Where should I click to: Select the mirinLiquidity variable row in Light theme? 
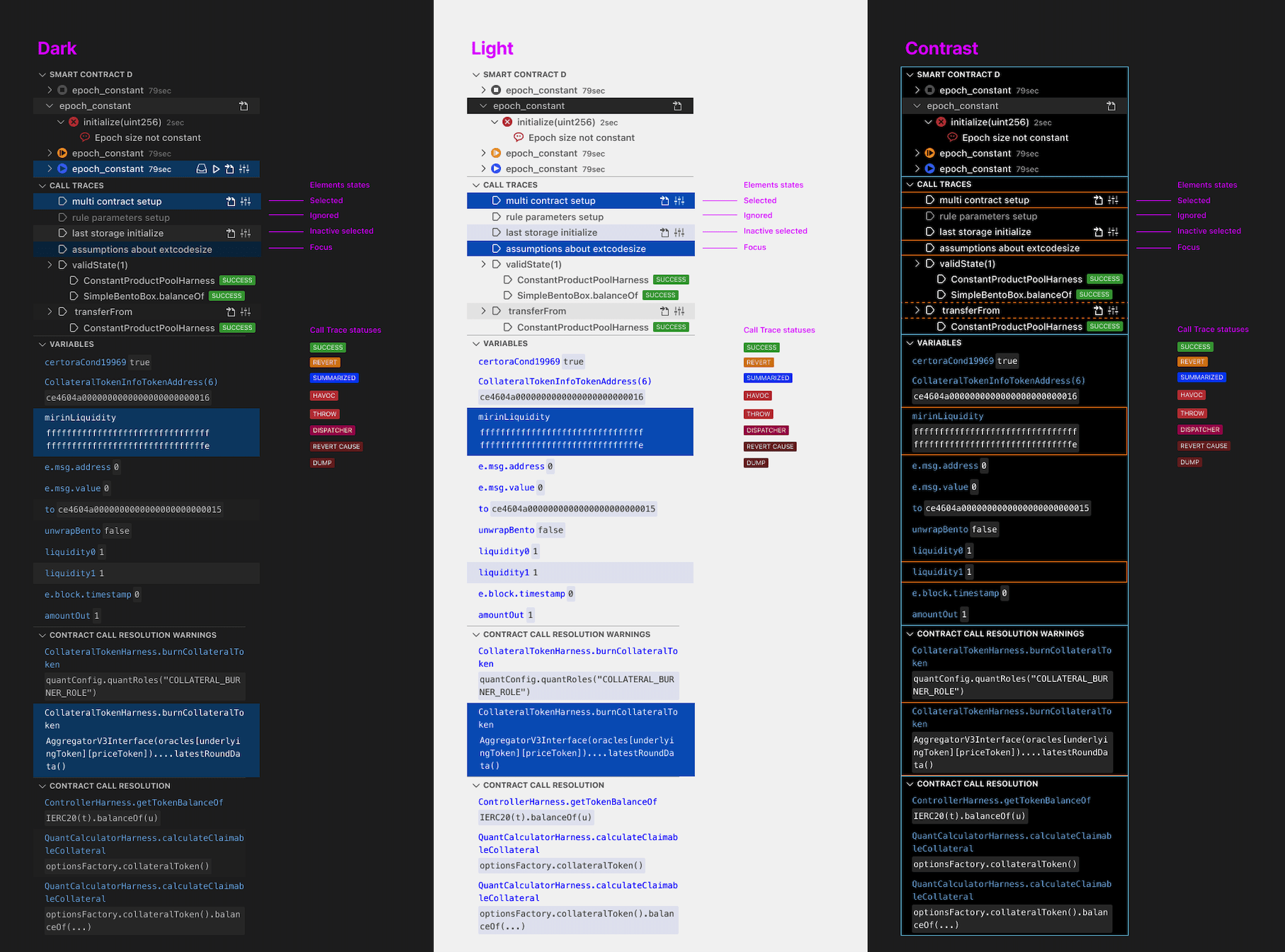pyautogui.click(x=580, y=431)
